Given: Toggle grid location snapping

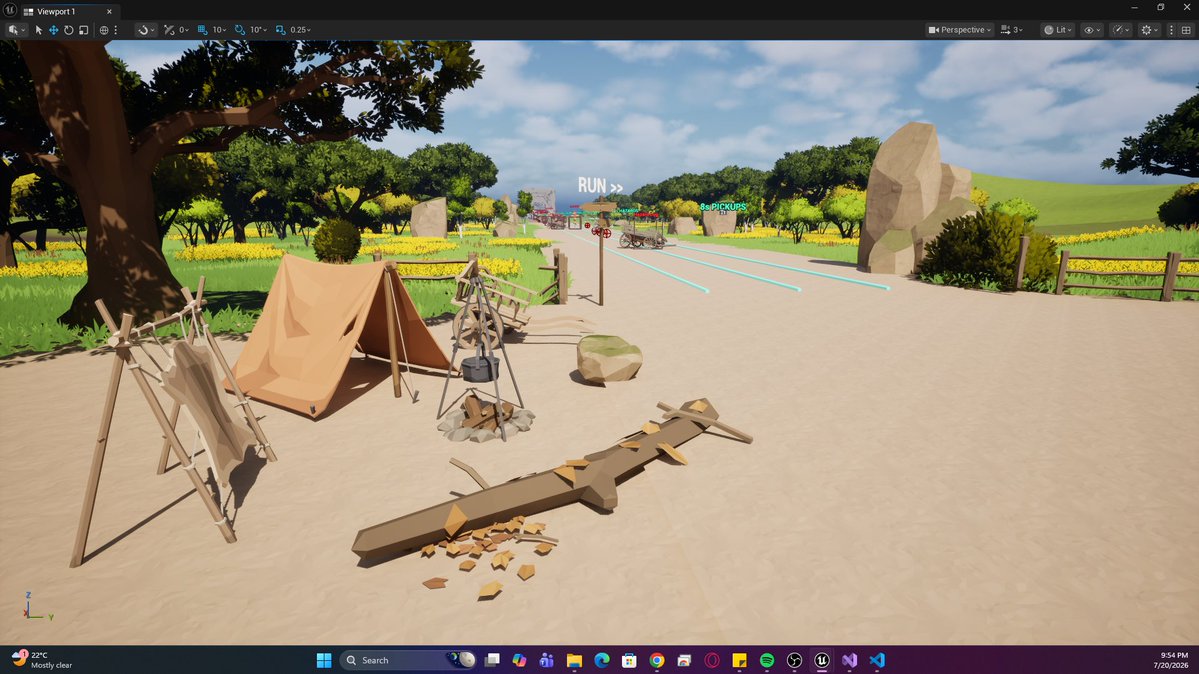Looking at the screenshot, I should point(203,30).
